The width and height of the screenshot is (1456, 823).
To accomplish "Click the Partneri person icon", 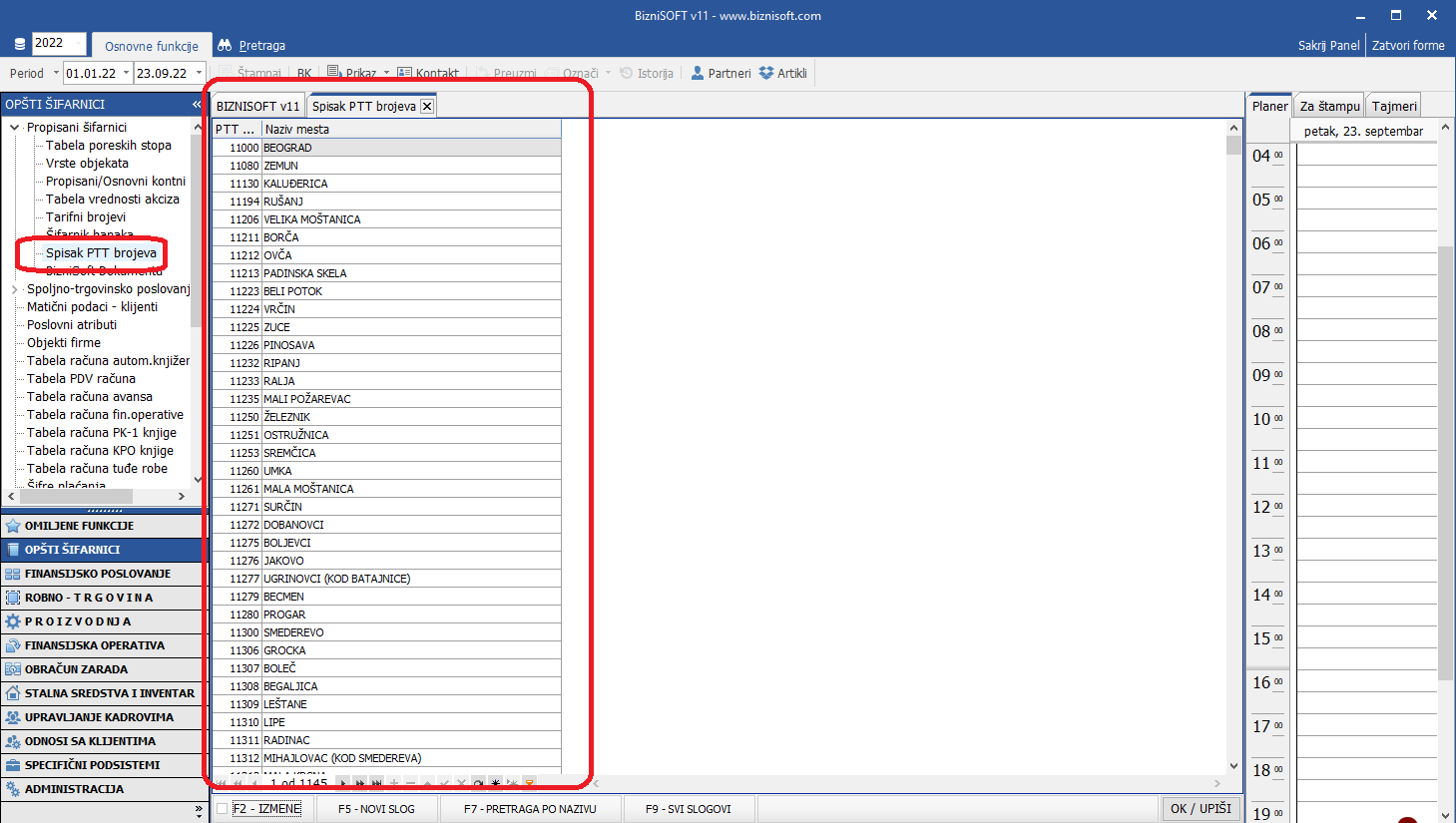I will (698, 73).
